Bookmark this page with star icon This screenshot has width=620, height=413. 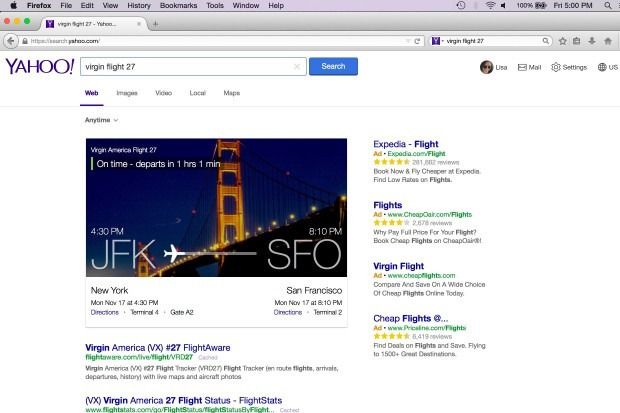(563, 41)
